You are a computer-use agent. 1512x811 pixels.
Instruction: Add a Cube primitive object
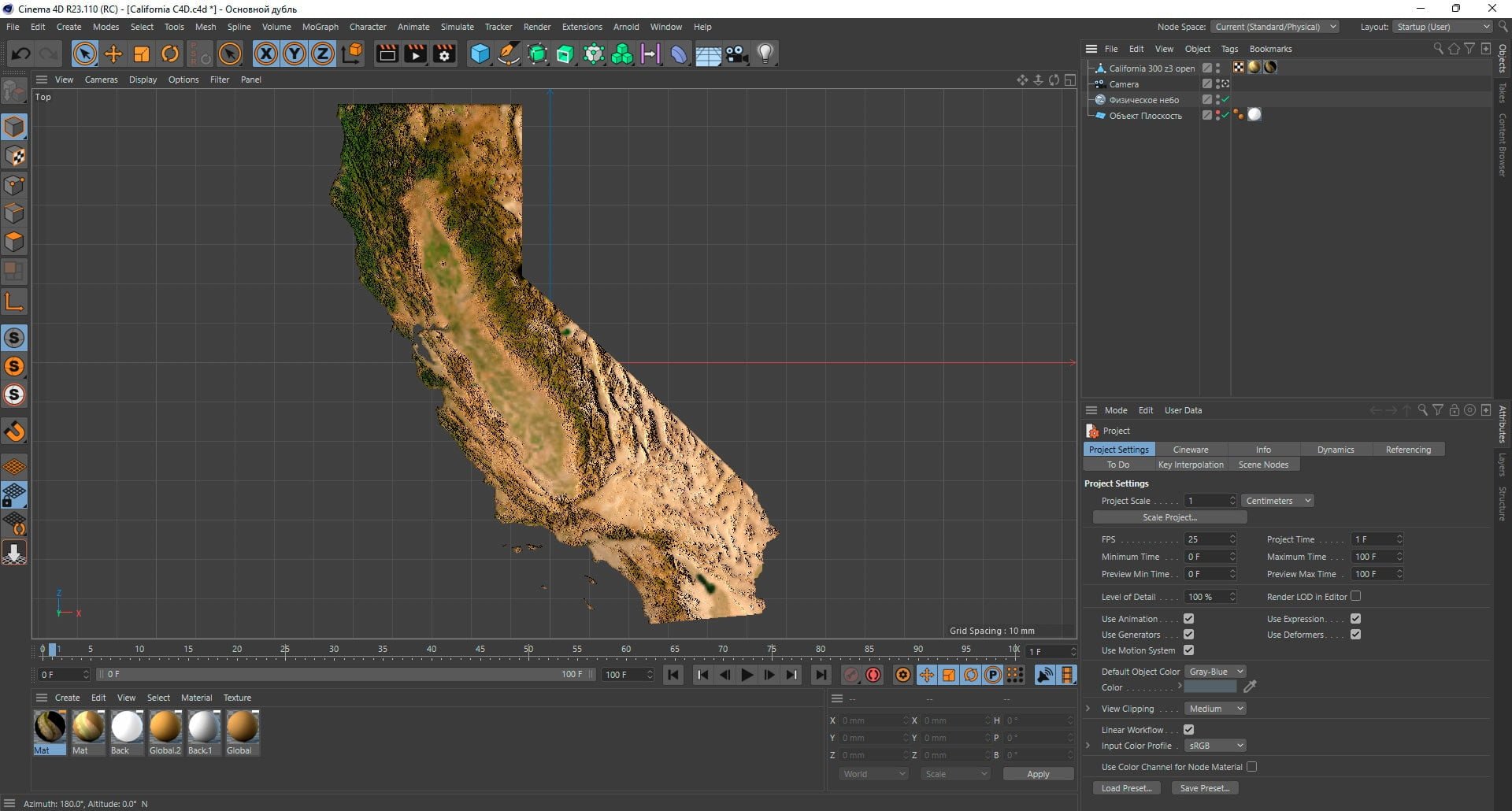(x=480, y=54)
